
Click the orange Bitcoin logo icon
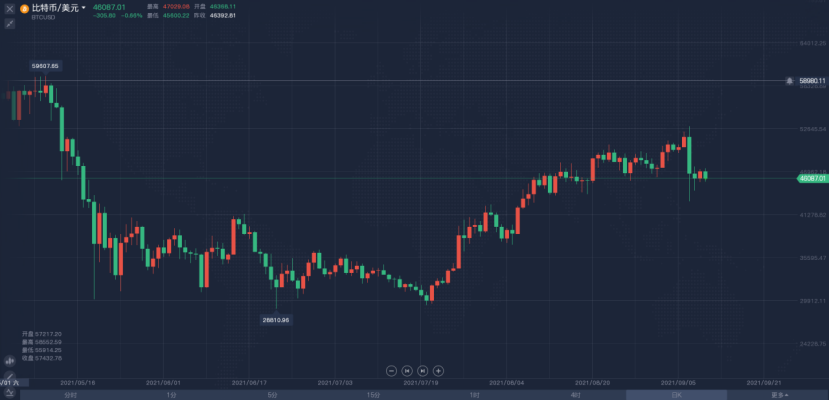click(24, 8)
